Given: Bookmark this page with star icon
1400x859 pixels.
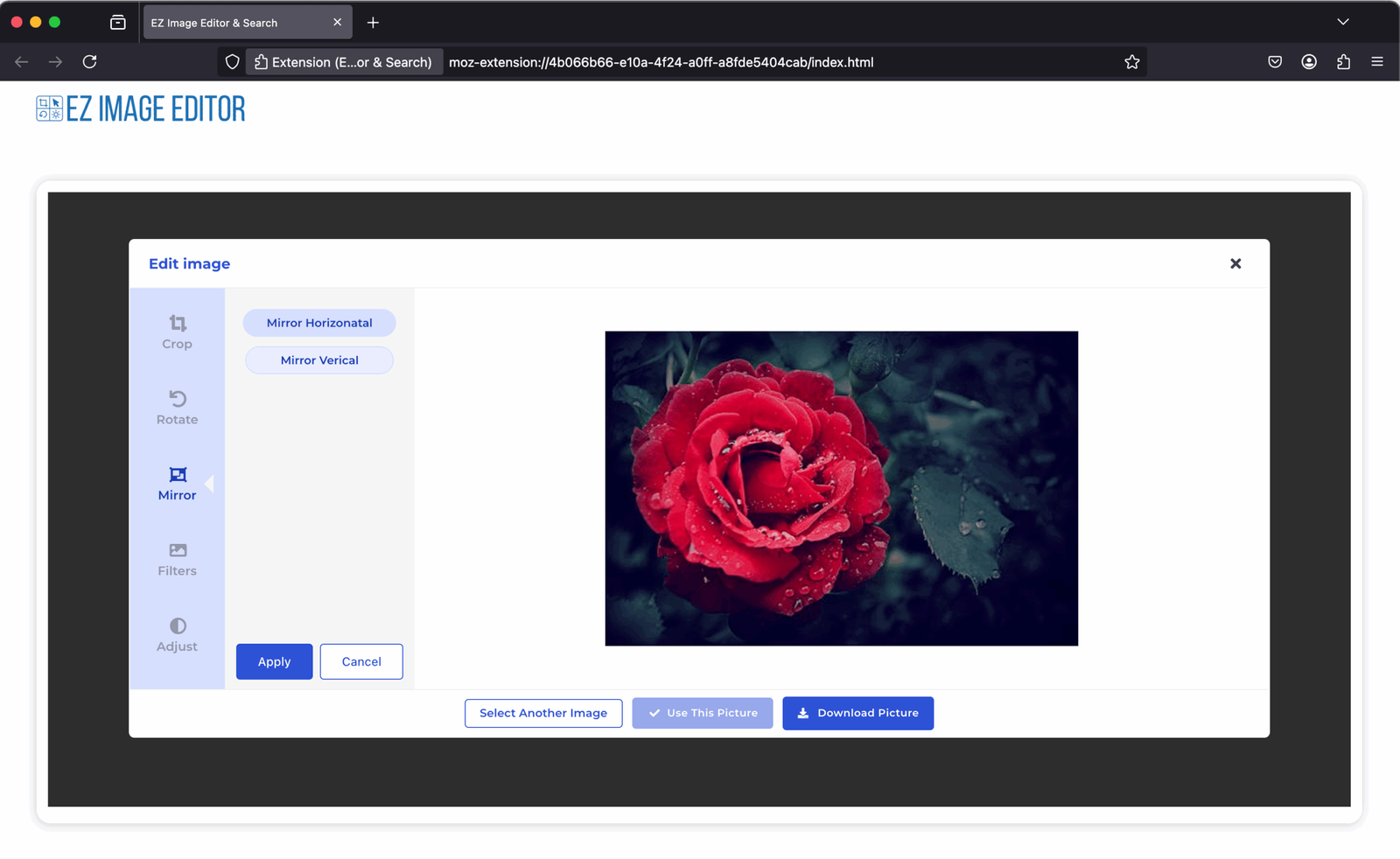Looking at the screenshot, I should (x=1131, y=62).
